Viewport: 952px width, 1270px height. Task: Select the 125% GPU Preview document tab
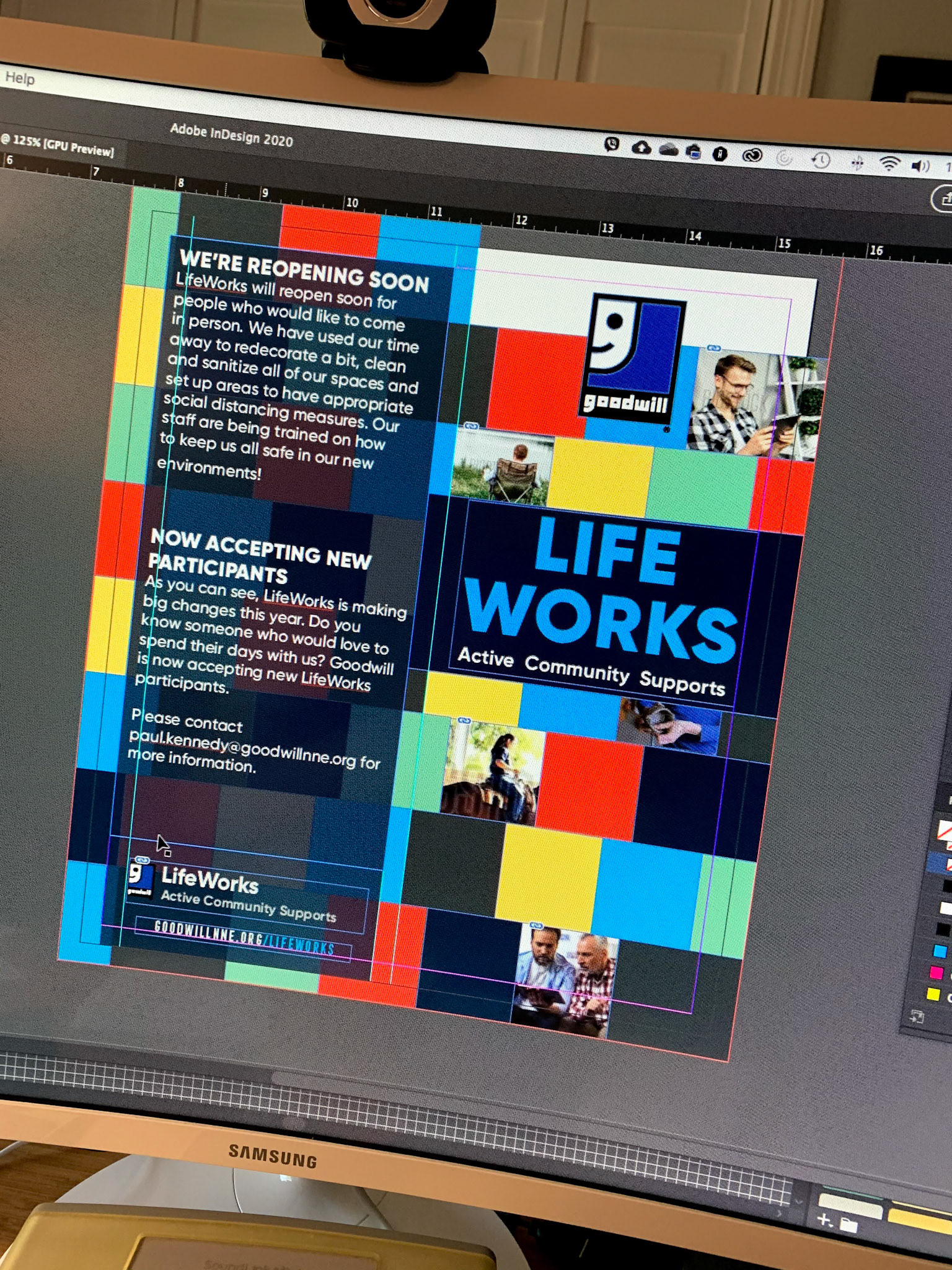58,145
